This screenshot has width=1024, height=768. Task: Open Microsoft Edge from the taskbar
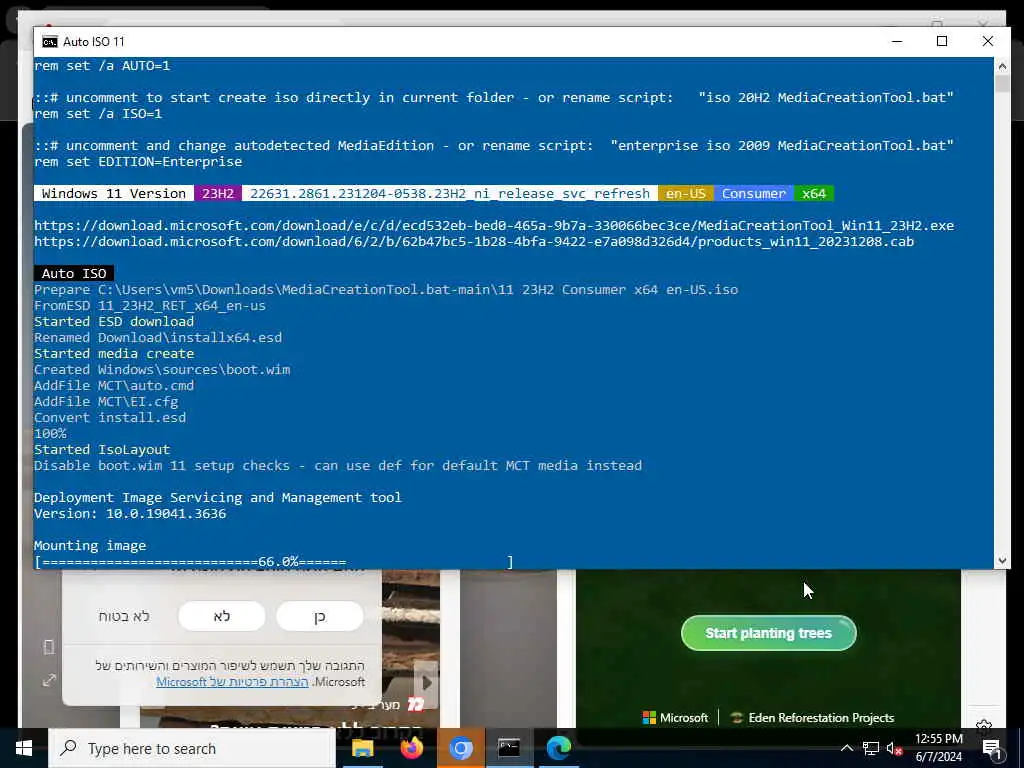[558, 748]
